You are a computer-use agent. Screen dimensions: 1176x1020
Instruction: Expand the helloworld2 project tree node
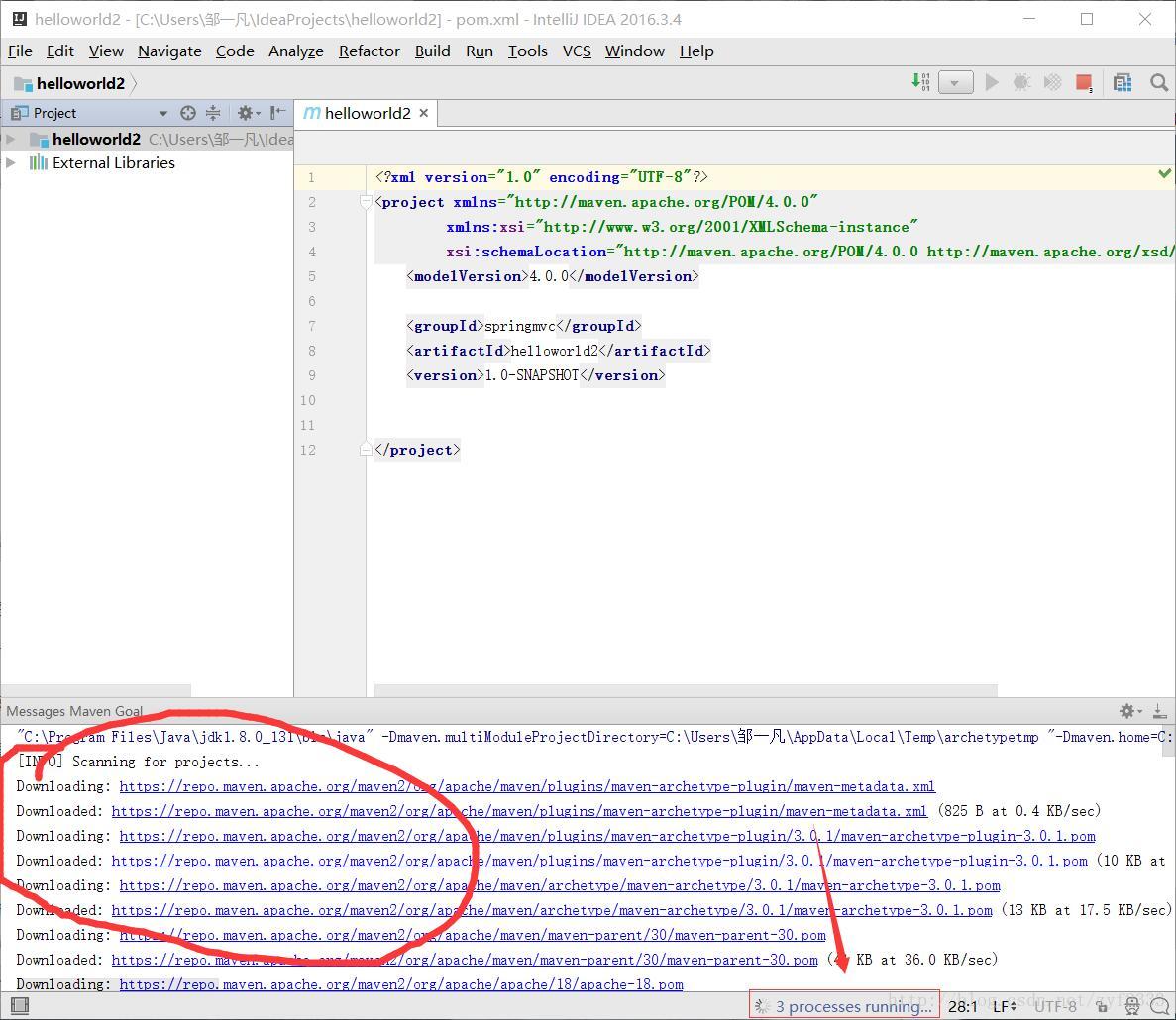[x=11, y=139]
